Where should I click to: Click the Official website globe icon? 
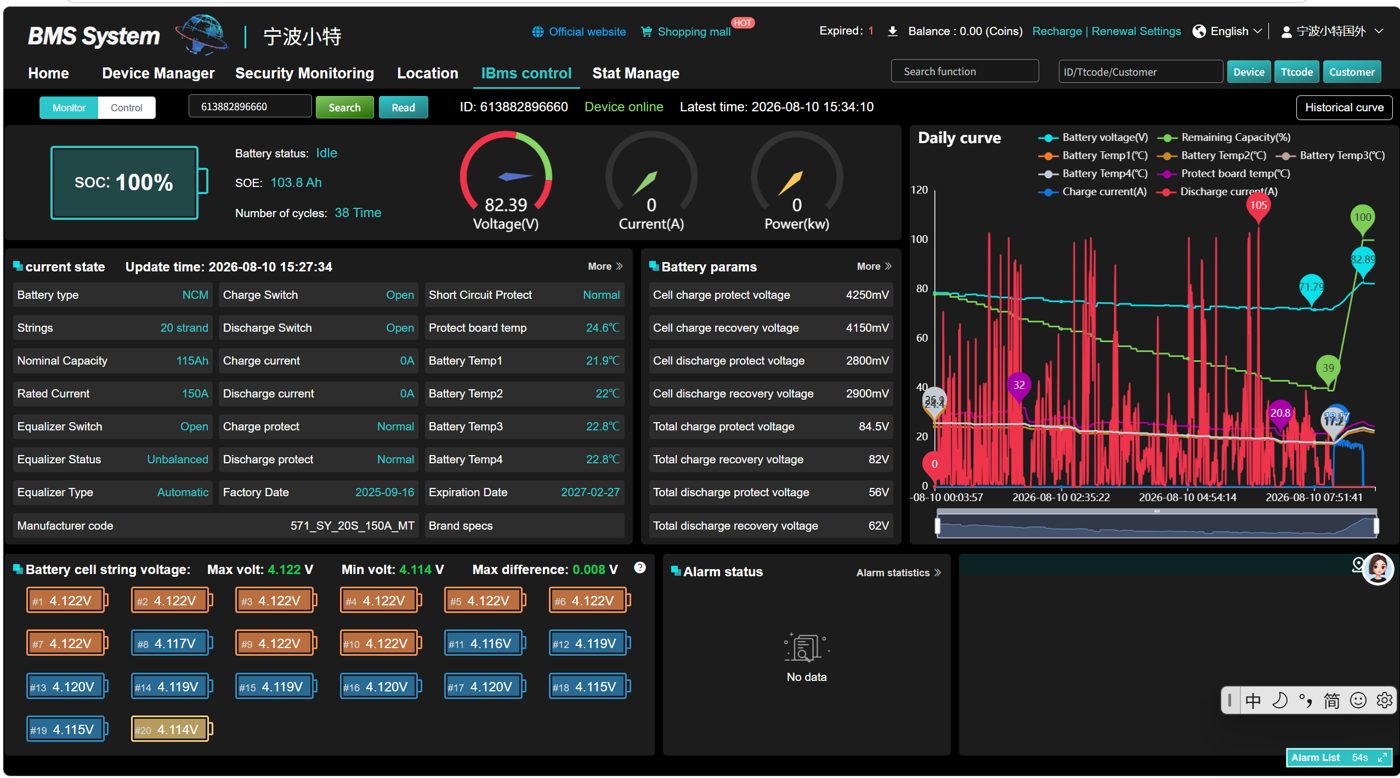click(538, 32)
